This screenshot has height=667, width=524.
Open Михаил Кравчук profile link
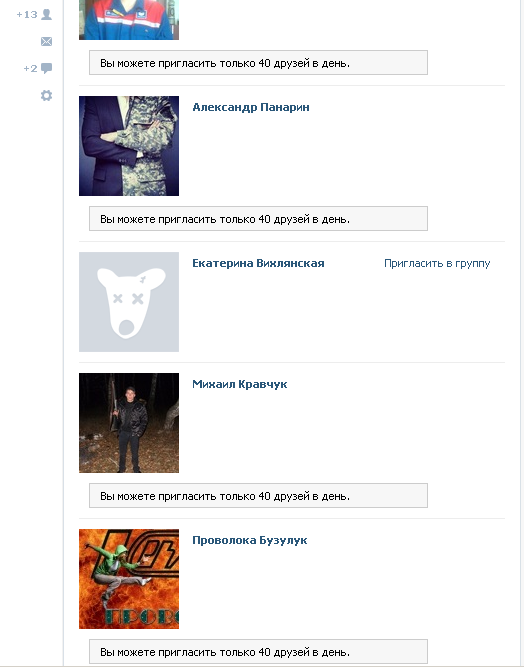coord(239,384)
